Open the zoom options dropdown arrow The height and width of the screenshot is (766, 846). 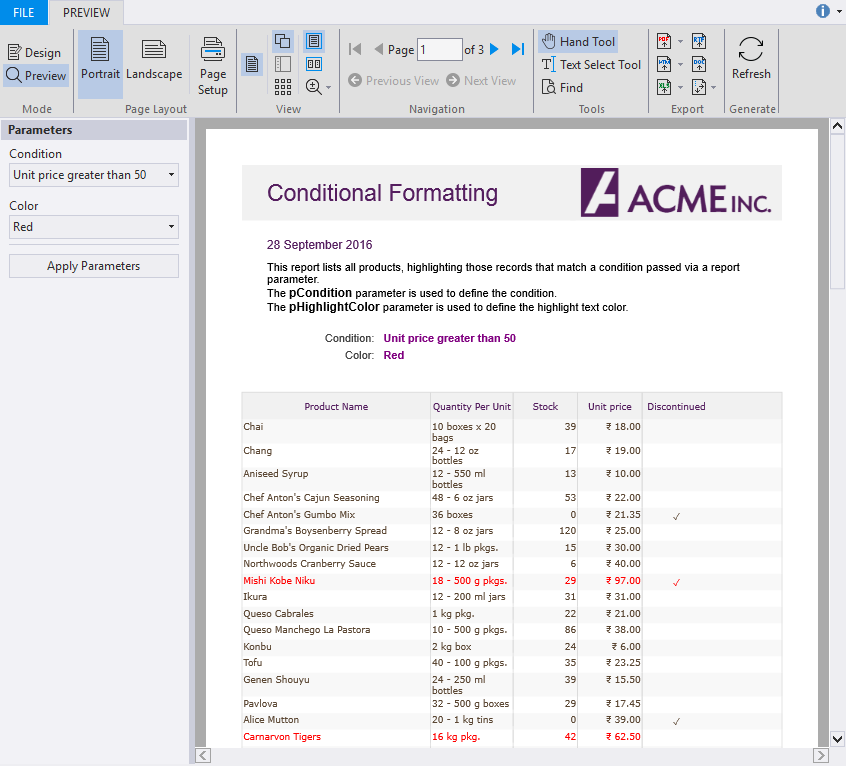[328, 88]
